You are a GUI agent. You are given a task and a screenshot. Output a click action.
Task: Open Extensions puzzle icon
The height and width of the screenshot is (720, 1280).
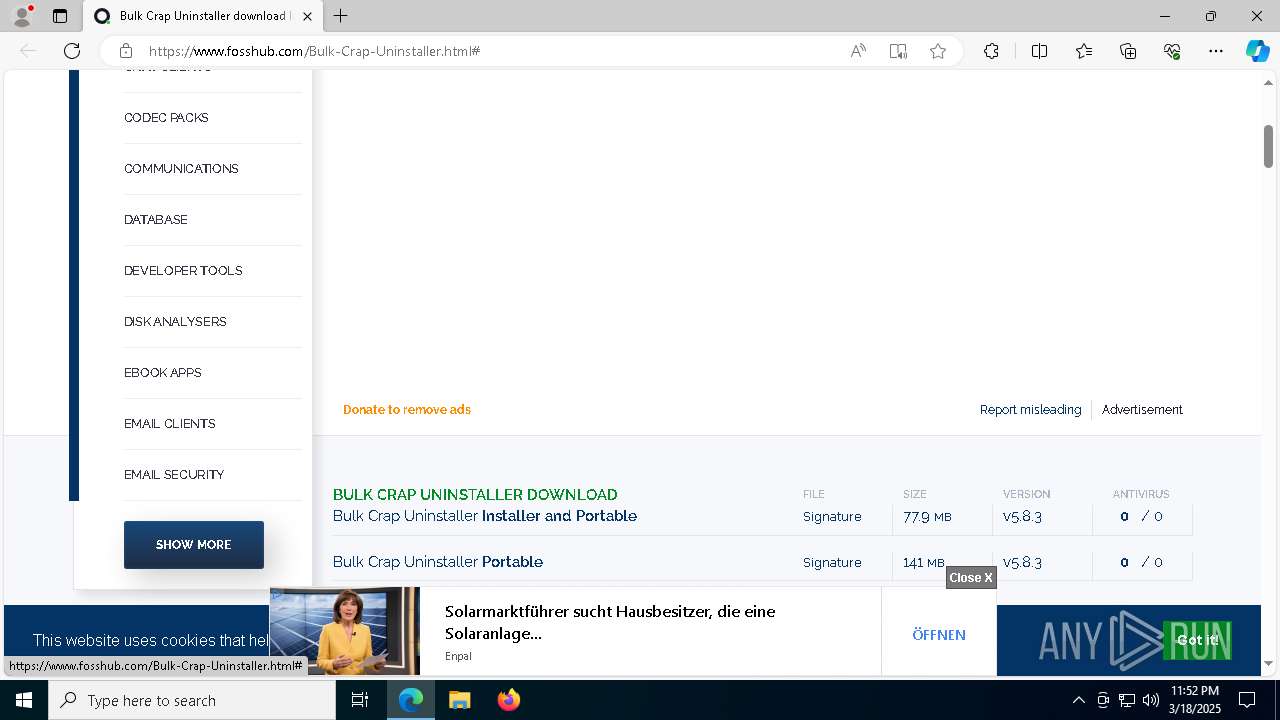(x=991, y=51)
